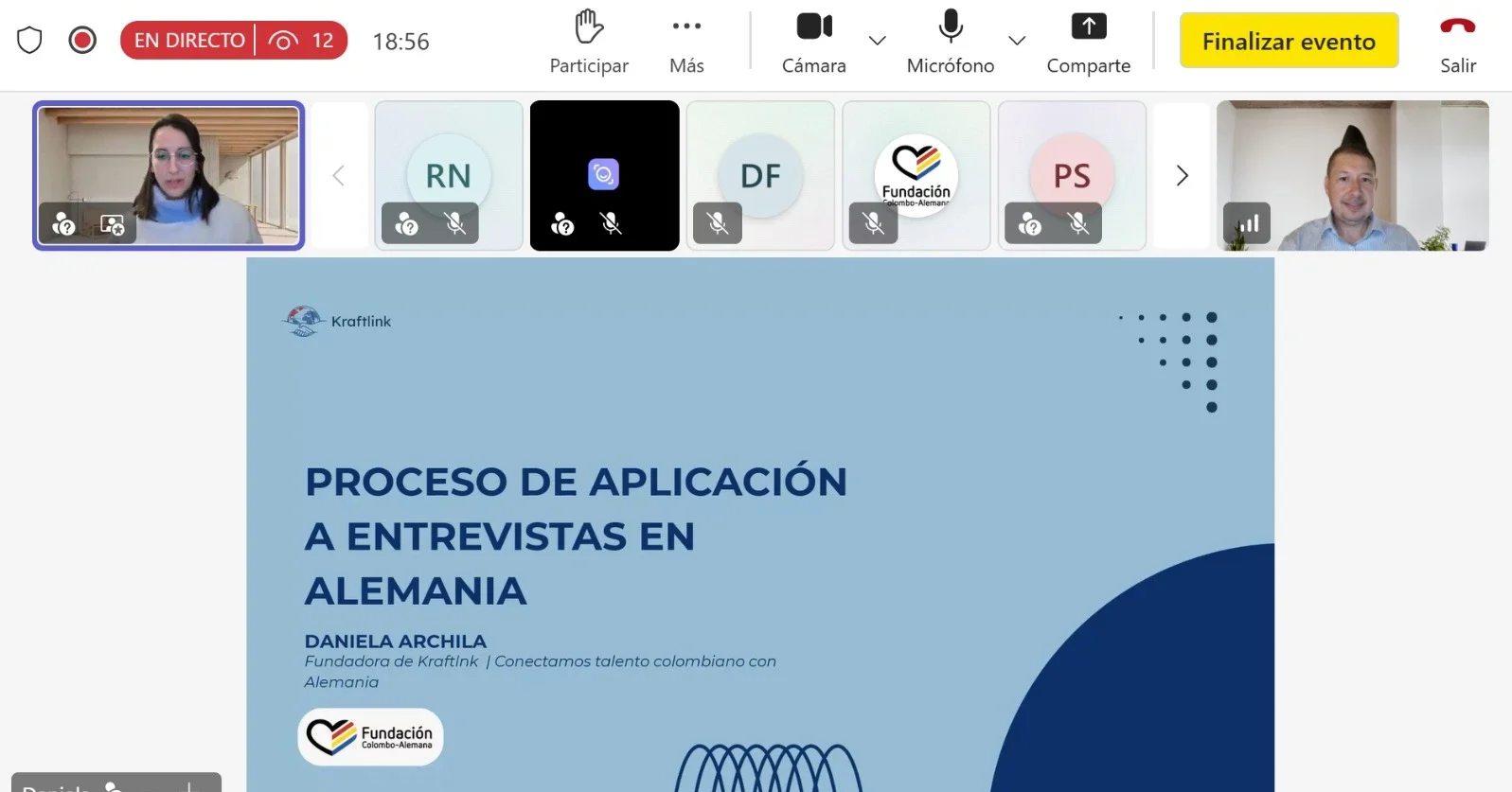
Task: Toggle the Micrófono mute
Action: coord(950,26)
